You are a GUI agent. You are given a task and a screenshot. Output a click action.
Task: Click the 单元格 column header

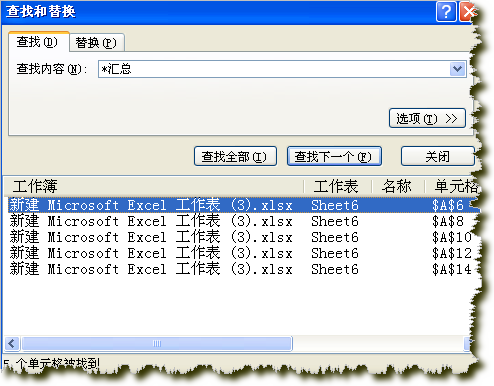pyautogui.click(x=452, y=186)
